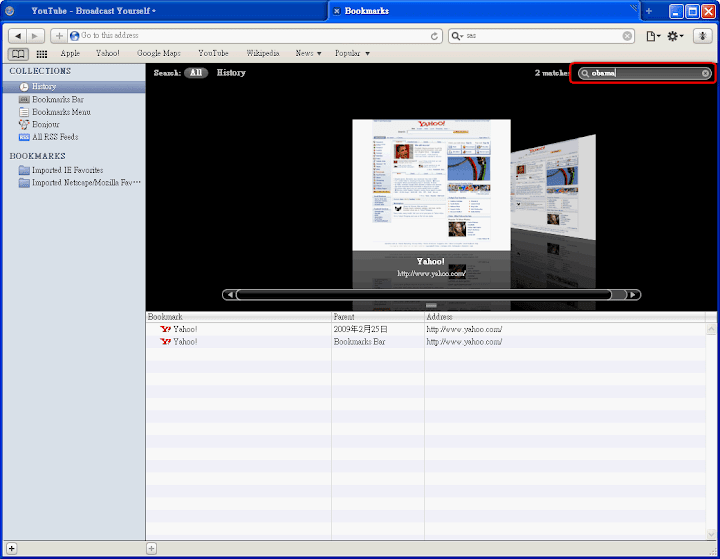Open the Show All Bookmarks book icon
The height and width of the screenshot is (559, 720).
coord(18,54)
